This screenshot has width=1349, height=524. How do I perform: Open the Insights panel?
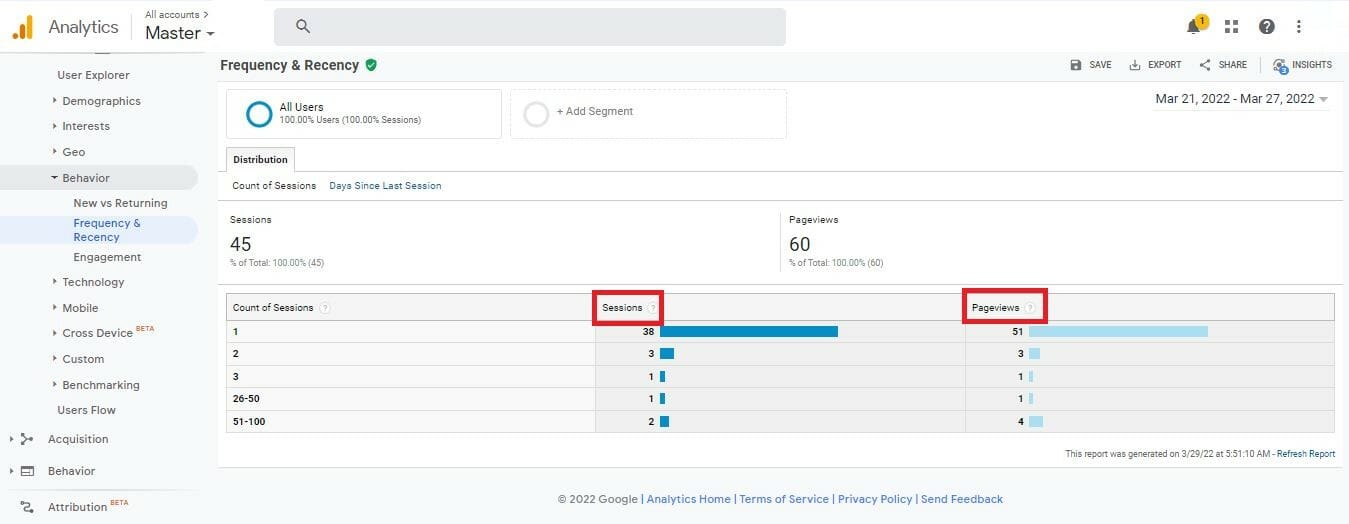(x=1302, y=65)
